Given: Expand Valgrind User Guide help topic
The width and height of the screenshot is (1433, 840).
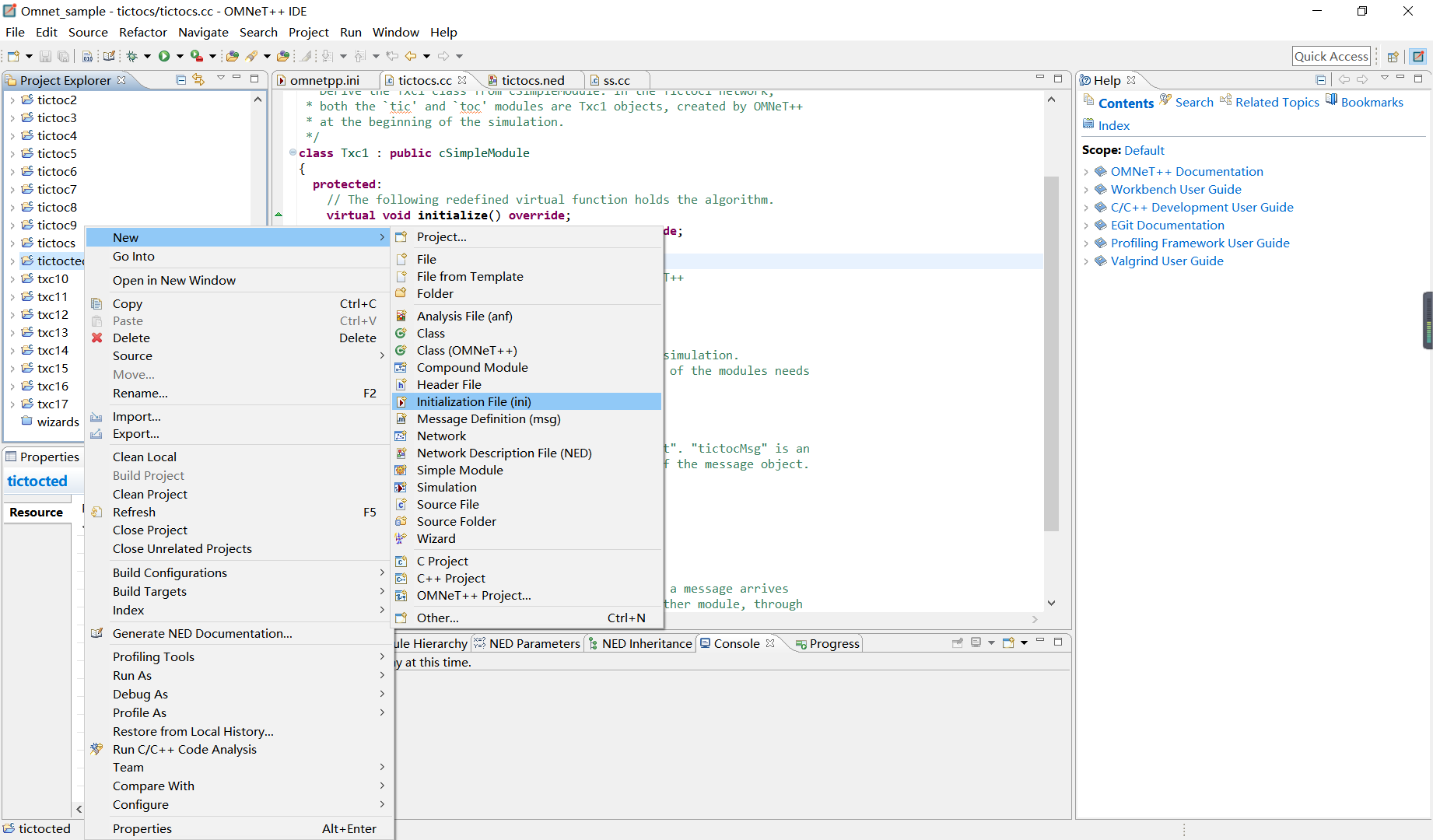Looking at the screenshot, I should point(1086,261).
